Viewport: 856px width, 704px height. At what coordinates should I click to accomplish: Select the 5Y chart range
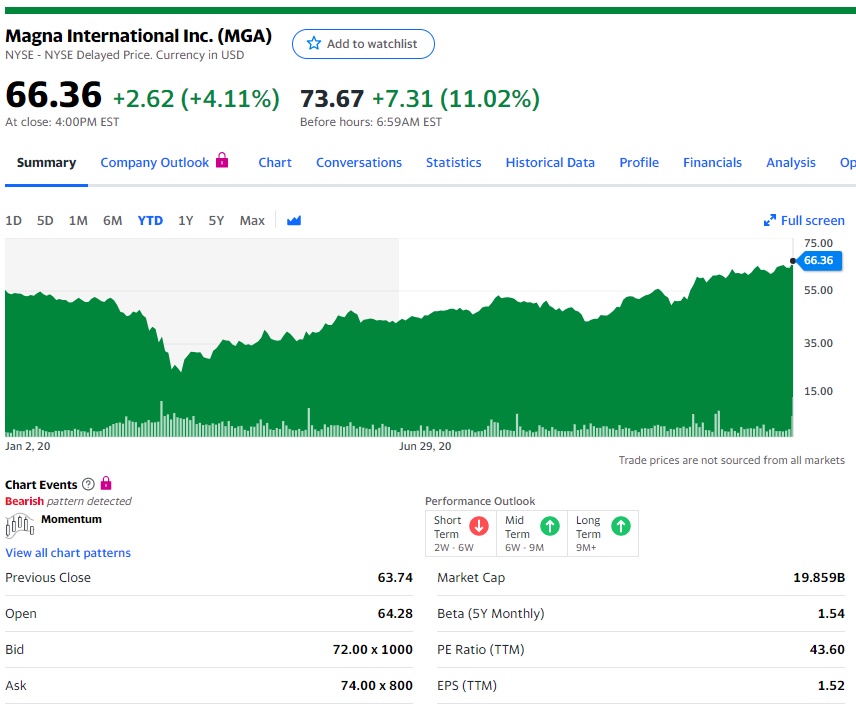click(216, 220)
